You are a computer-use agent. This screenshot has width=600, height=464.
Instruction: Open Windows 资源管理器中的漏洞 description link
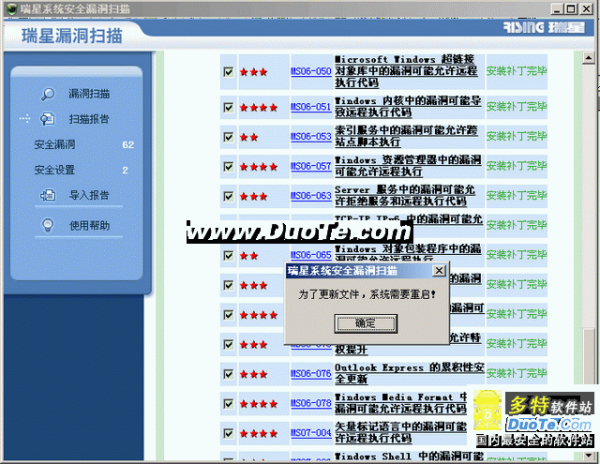click(408, 166)
